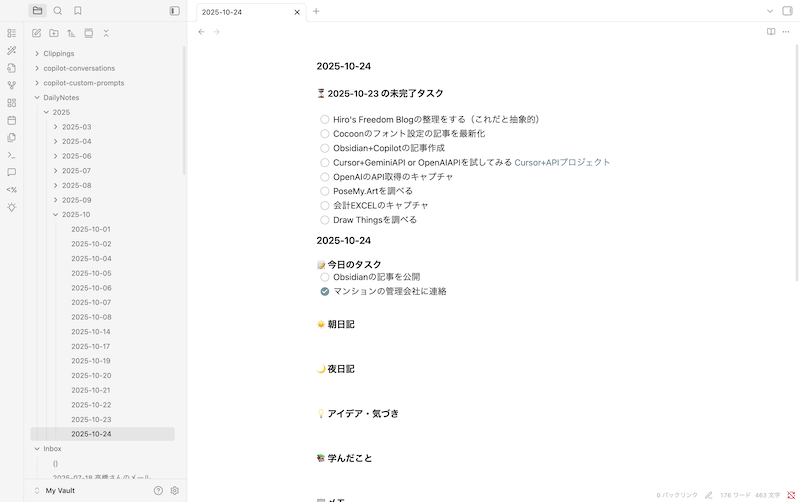
Task: Open the Cursor+APIプロジェクト link
Action: pos(562,162)
